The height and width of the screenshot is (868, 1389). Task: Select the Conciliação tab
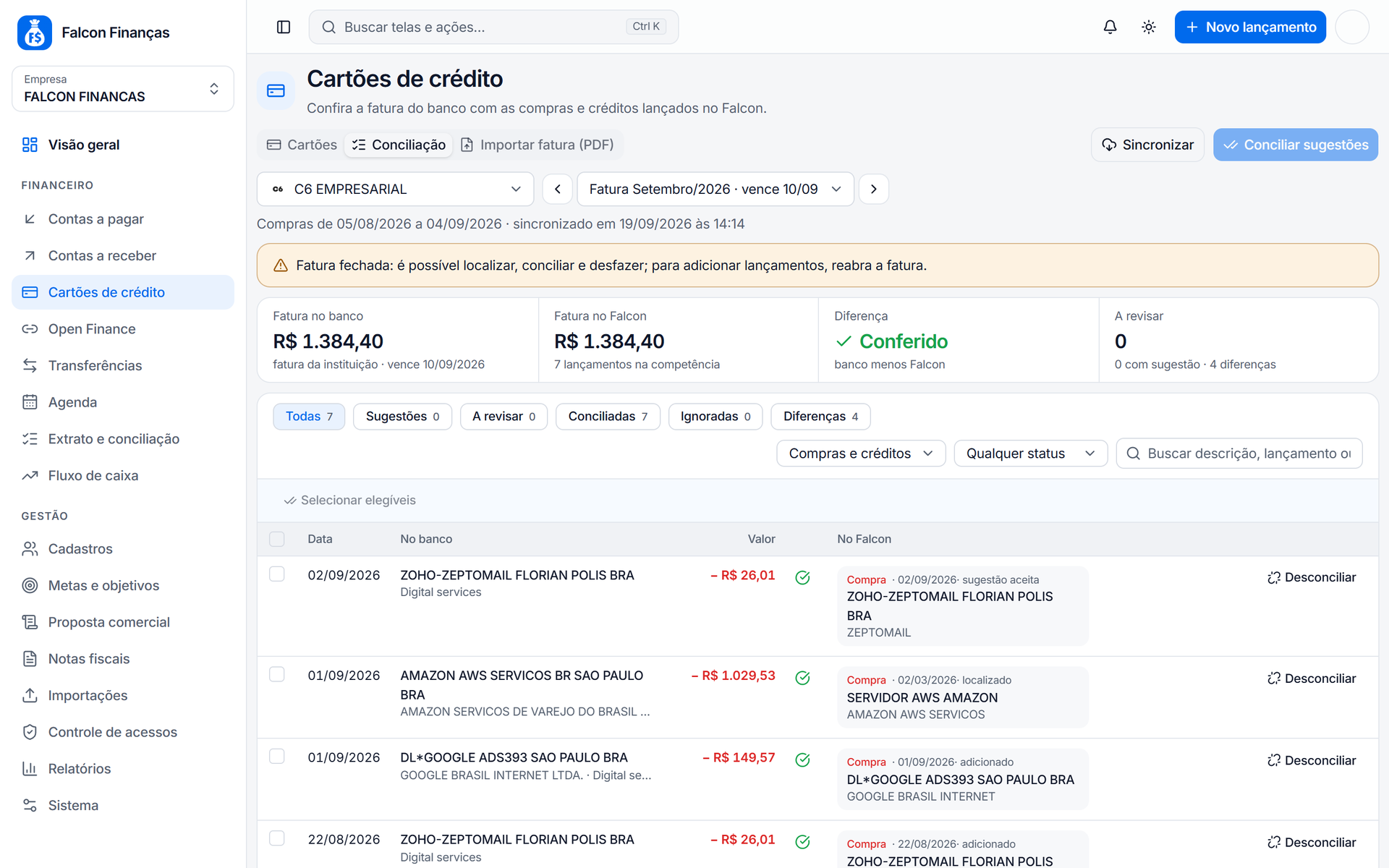(399, 145)
